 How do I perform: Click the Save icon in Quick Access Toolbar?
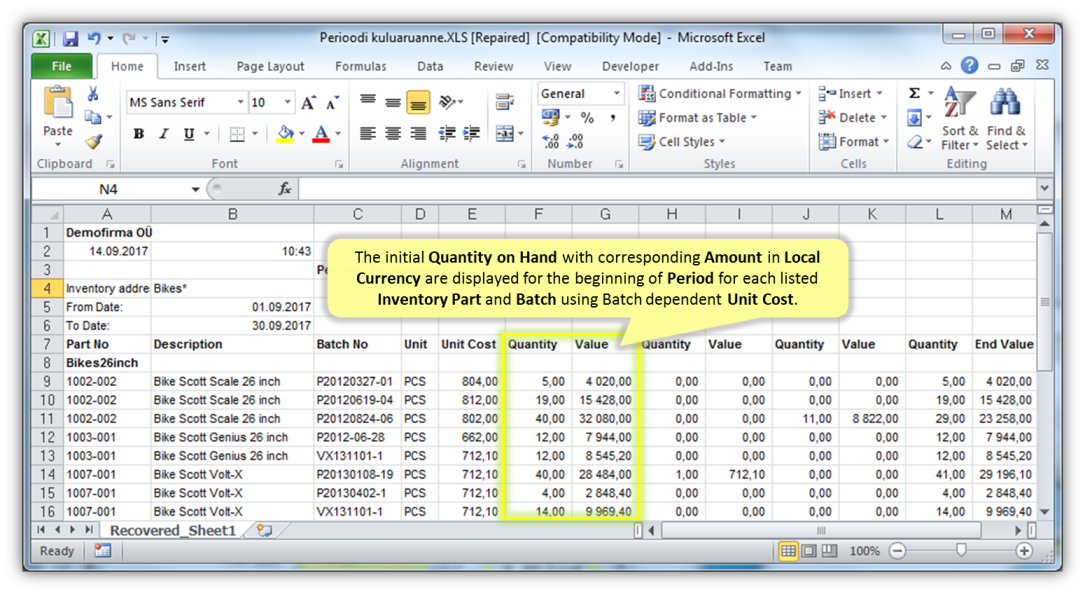pos(70,39)
